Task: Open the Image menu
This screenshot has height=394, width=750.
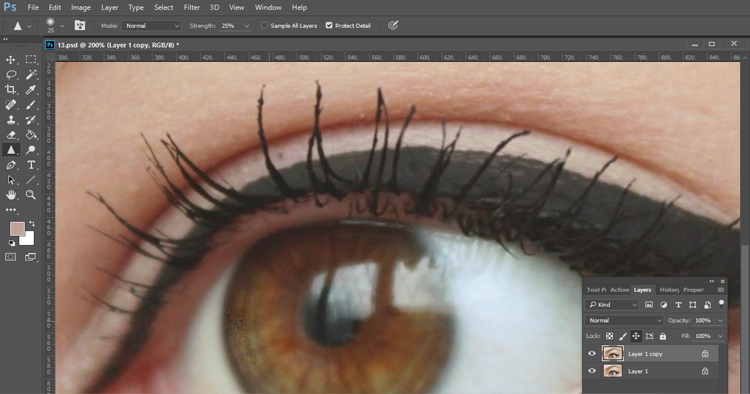Action: [x=81, y=8]
